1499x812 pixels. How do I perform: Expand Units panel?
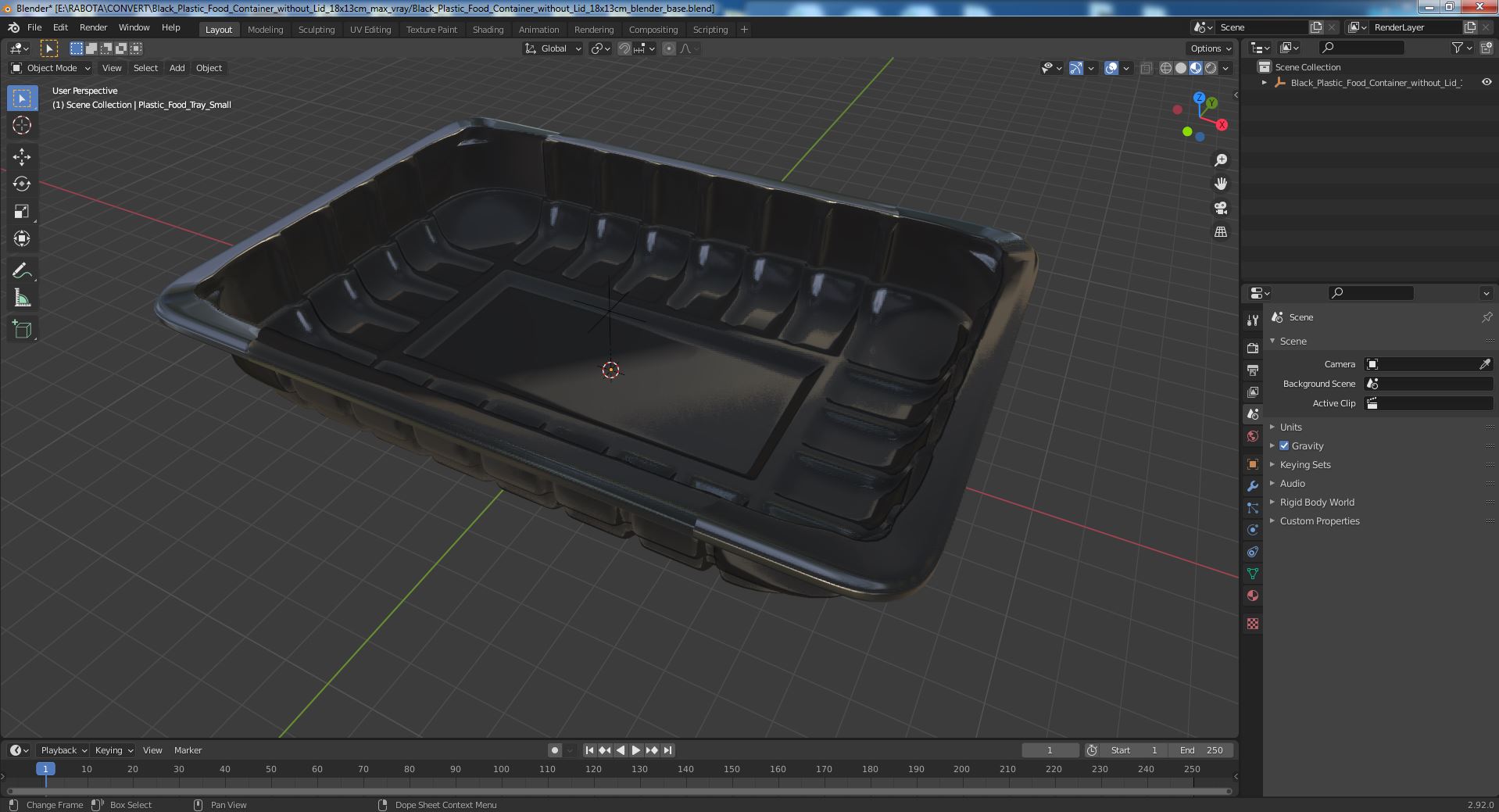(1290, 427)
